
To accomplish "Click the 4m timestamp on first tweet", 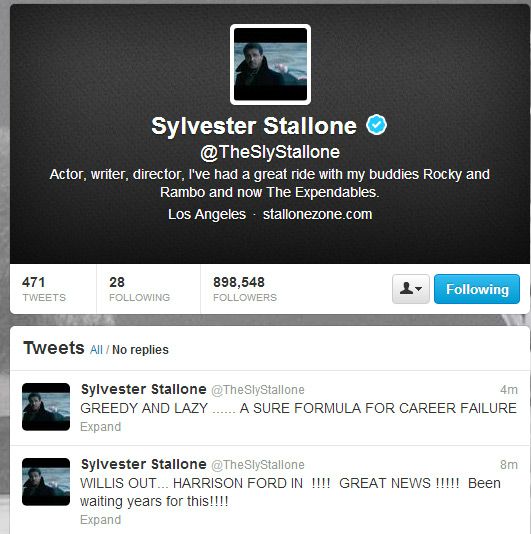I will 509,390.
